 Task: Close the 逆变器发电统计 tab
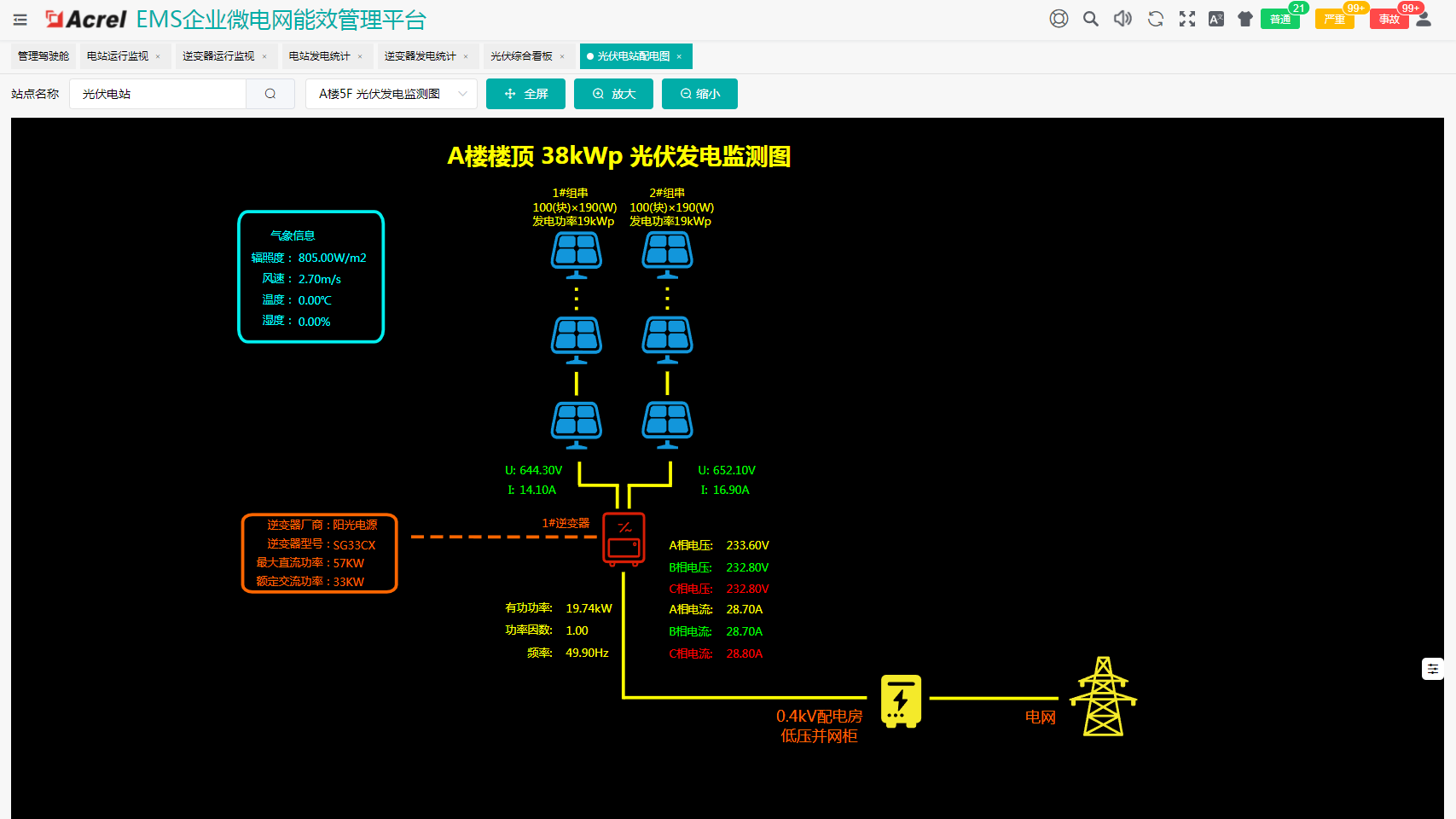(466, 57)
